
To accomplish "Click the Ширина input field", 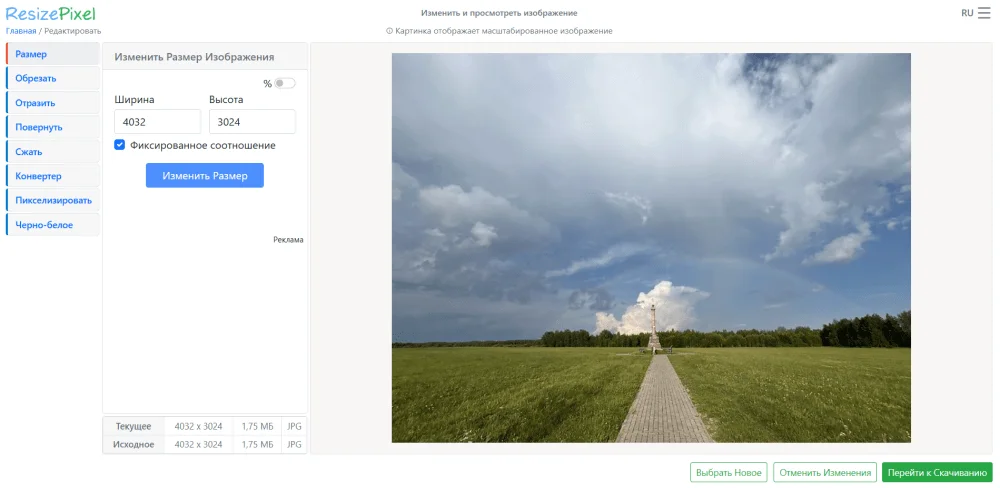I will [157, 121].
